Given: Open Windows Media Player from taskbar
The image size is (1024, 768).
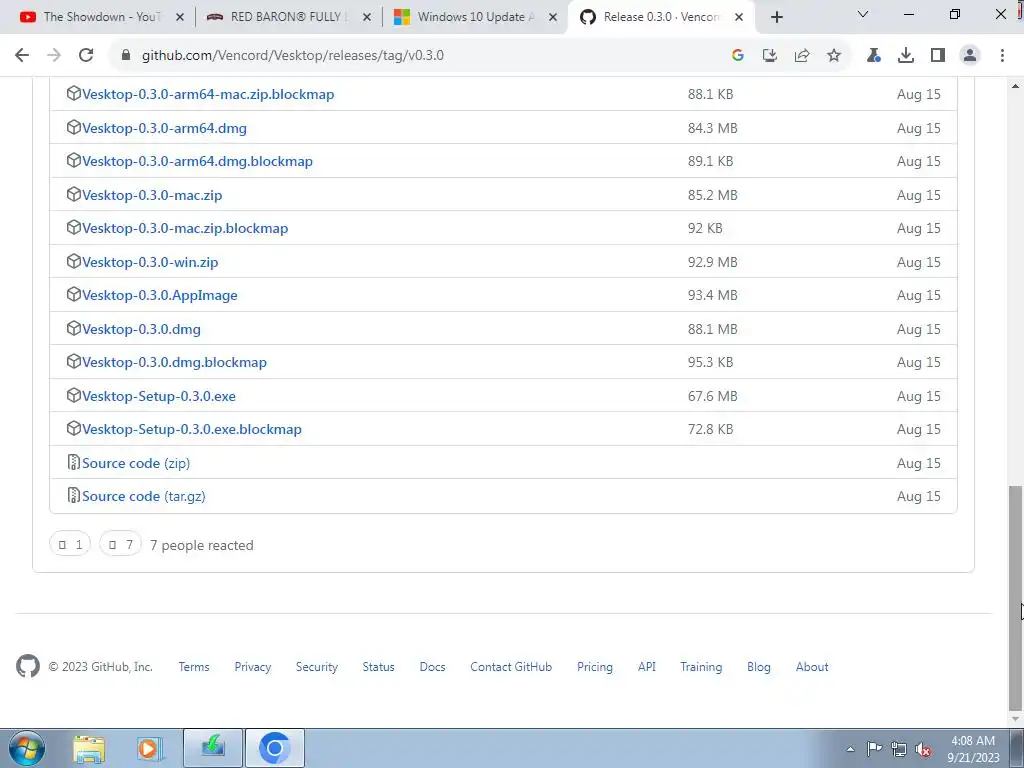Looking at the screenshot, I should [x=150, y=749].
